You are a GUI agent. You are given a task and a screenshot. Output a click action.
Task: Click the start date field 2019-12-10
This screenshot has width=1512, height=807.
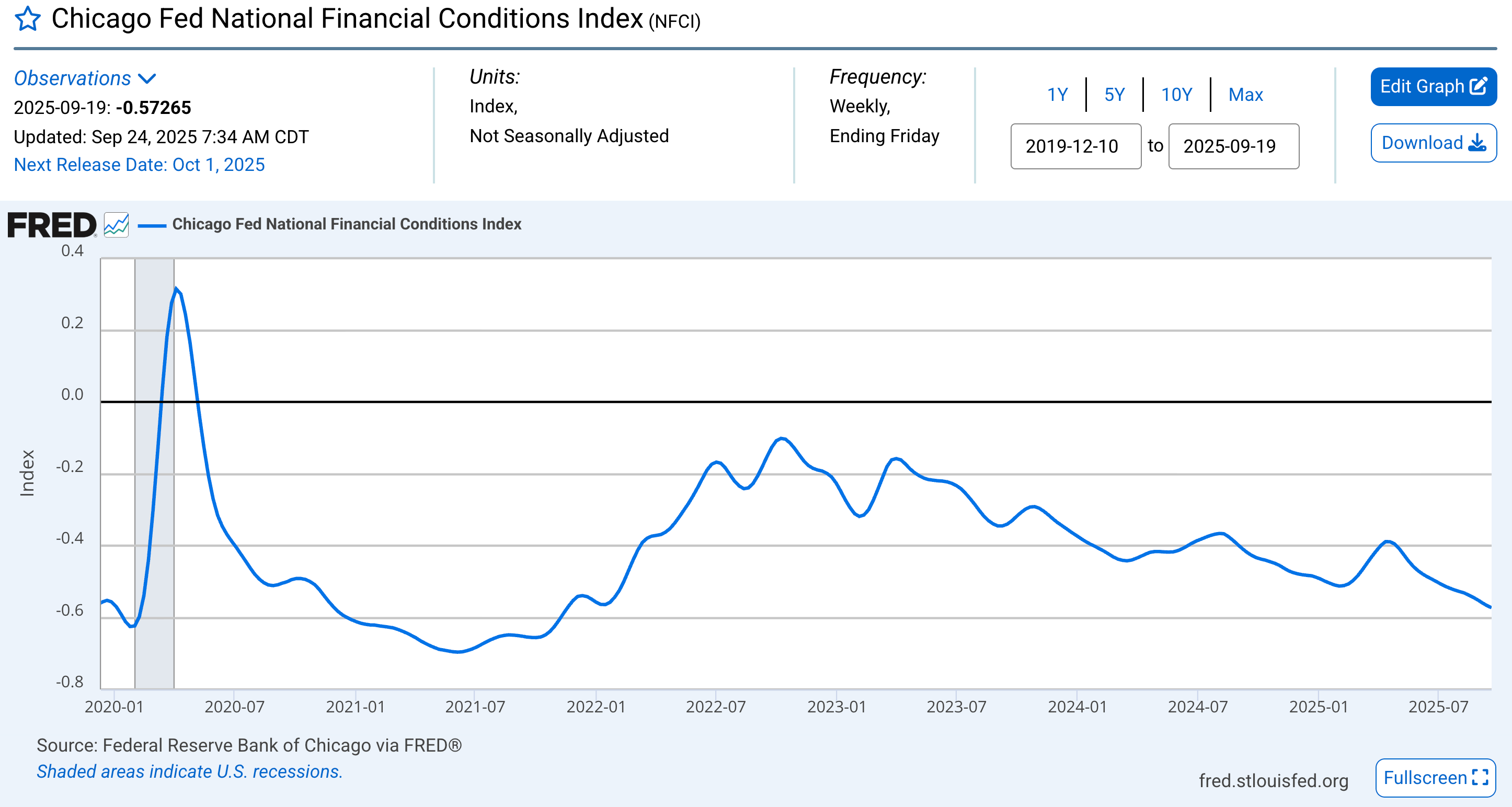pyautogui.click(x=1075, y=146)
